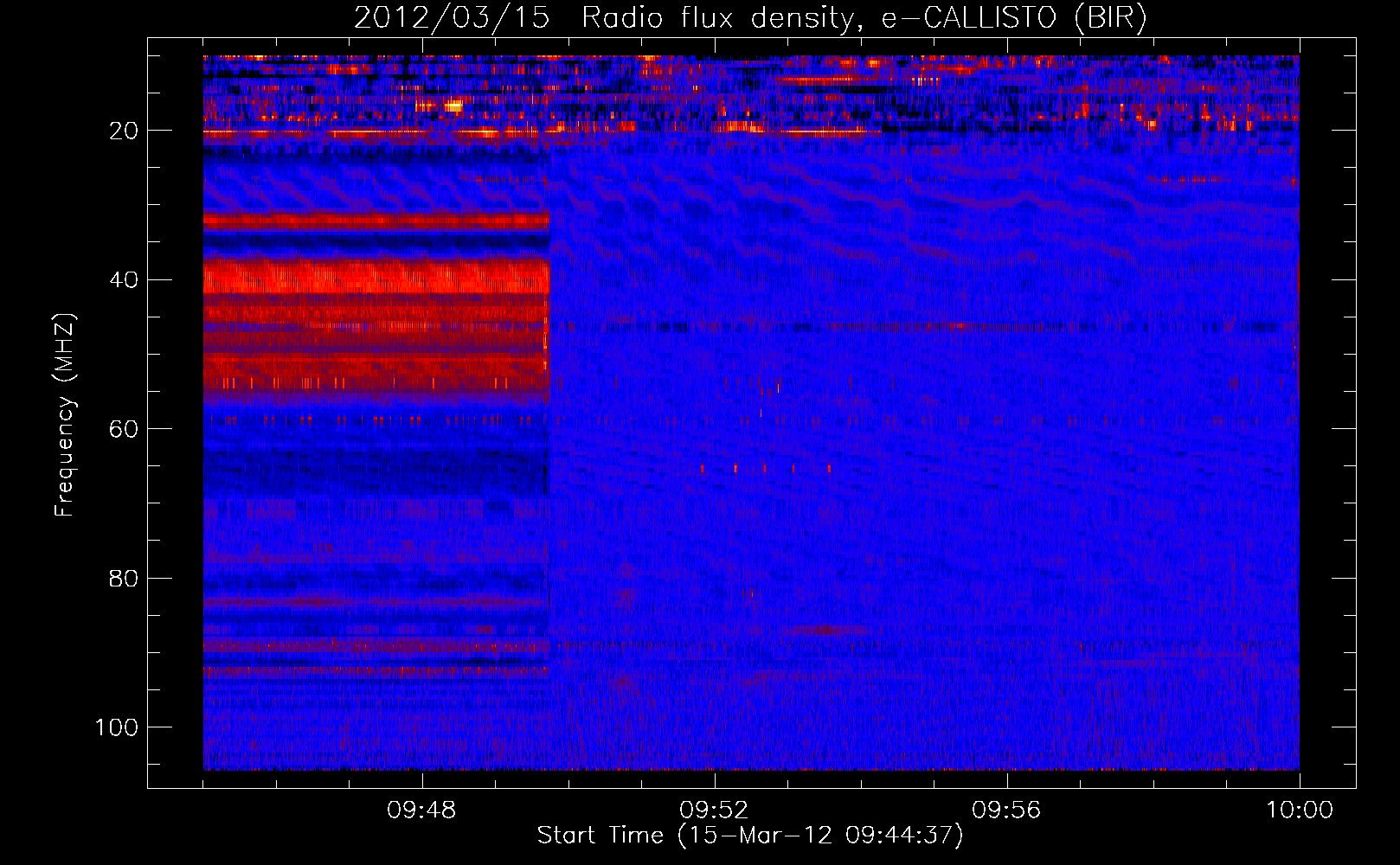
Task: Click the 09:56 time tick label
Action: tap(1006, 811)
